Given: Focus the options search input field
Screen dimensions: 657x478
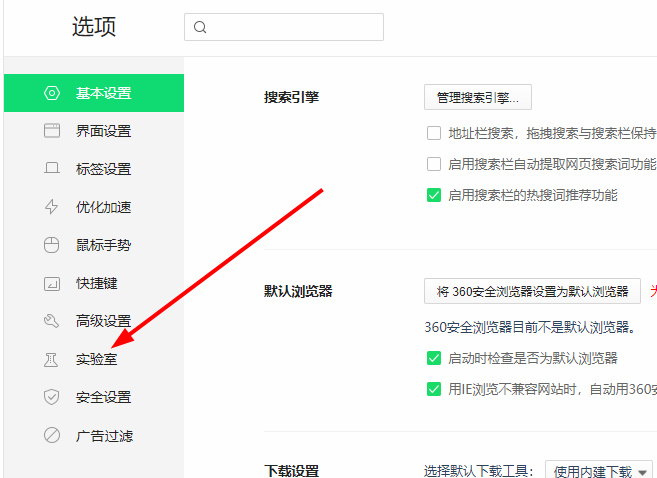Looking at the screenshot, I should [290, 28].
